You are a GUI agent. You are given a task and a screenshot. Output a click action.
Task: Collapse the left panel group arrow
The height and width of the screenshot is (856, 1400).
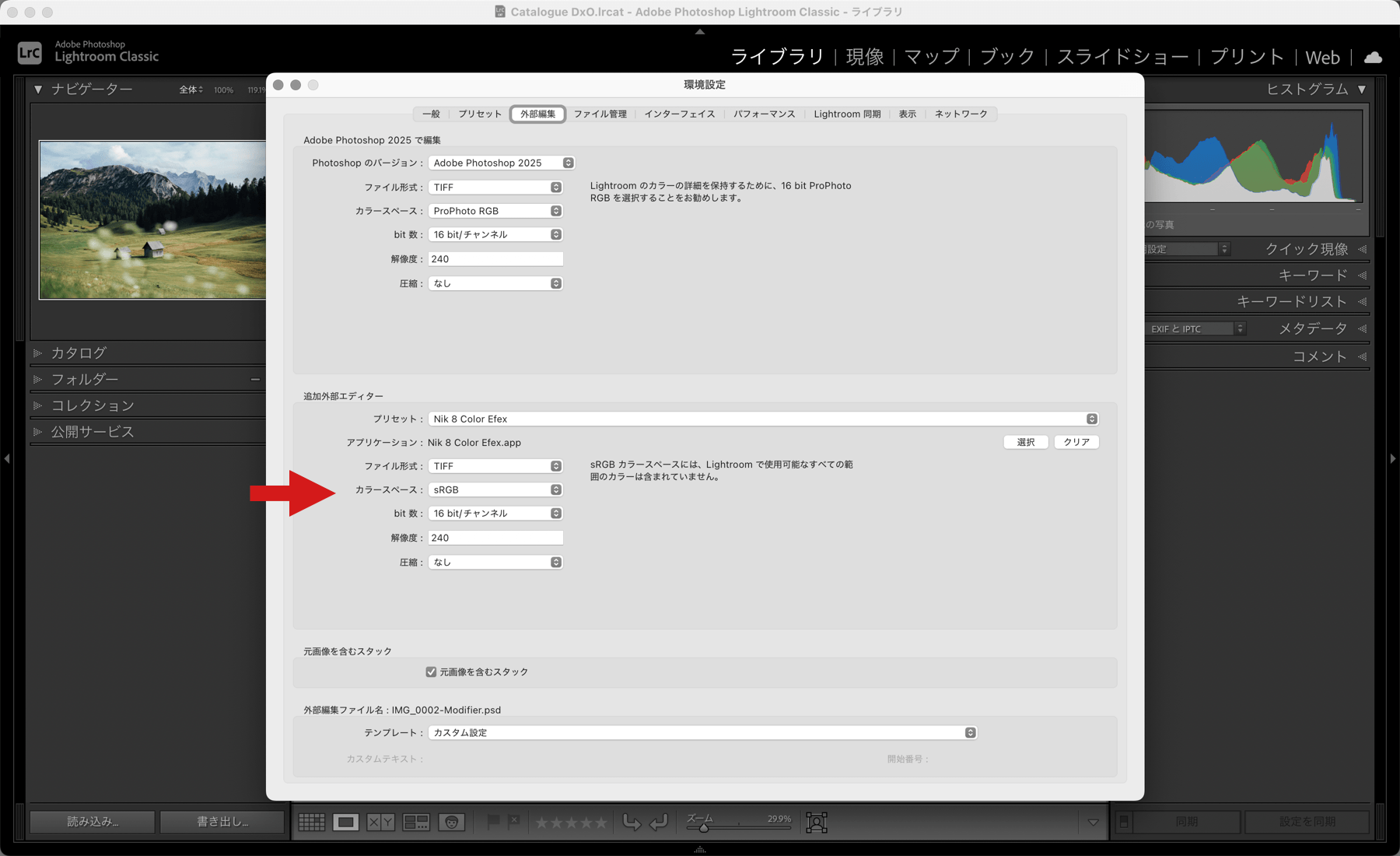[6, 459]
